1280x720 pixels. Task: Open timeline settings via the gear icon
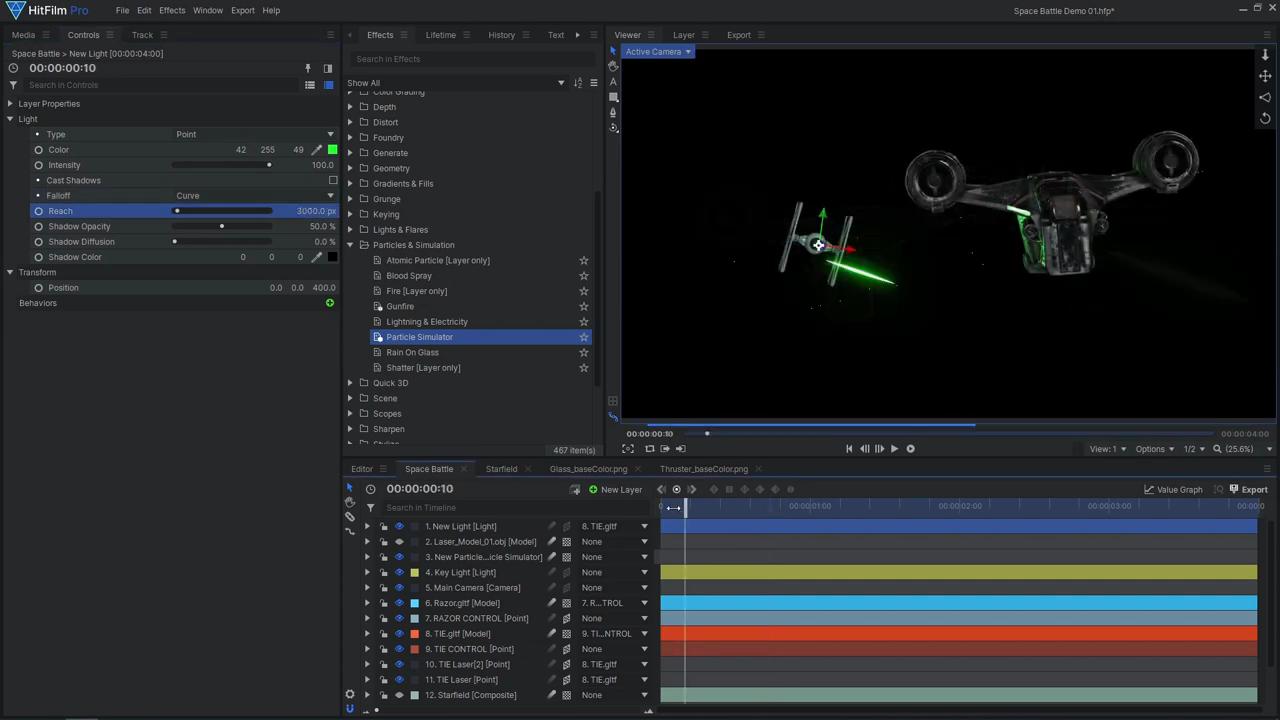[350, 694]
